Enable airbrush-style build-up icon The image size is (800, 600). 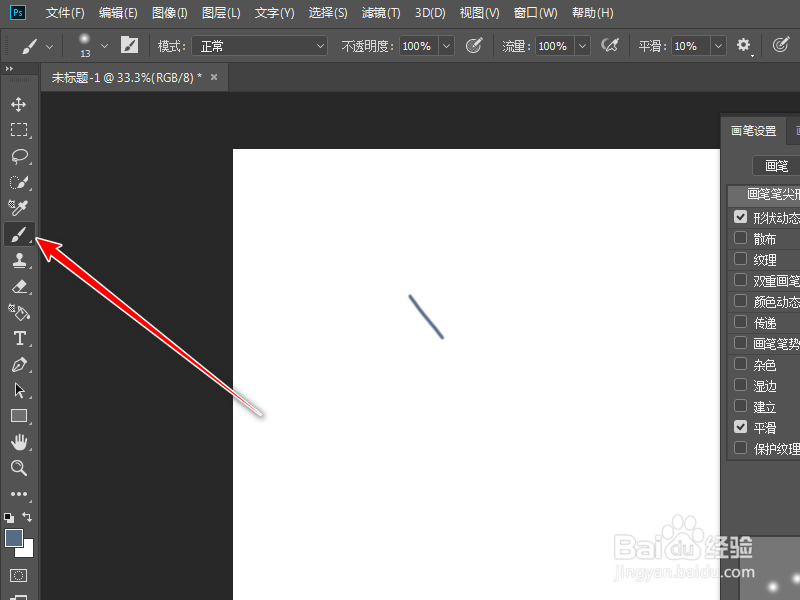coord(610,46)
